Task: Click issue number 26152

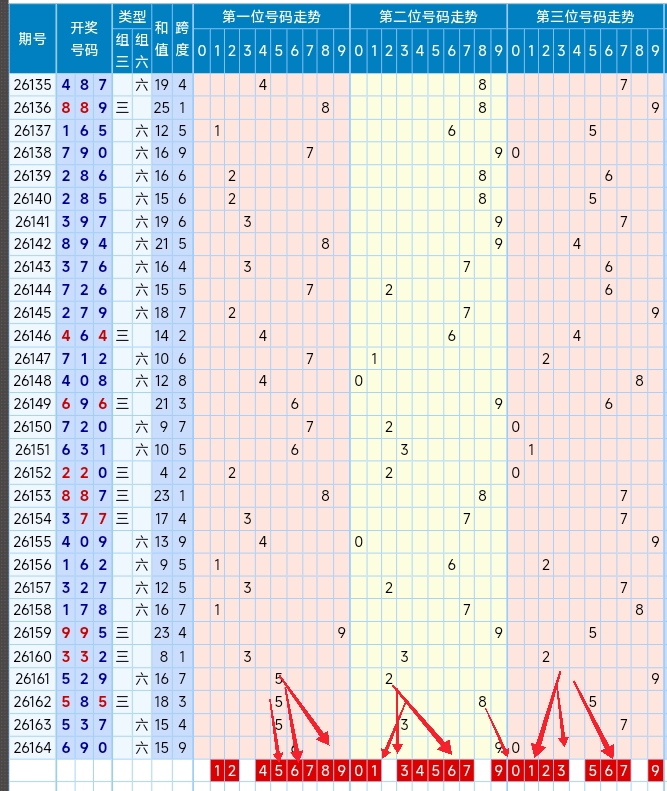Action: [33, 473]
